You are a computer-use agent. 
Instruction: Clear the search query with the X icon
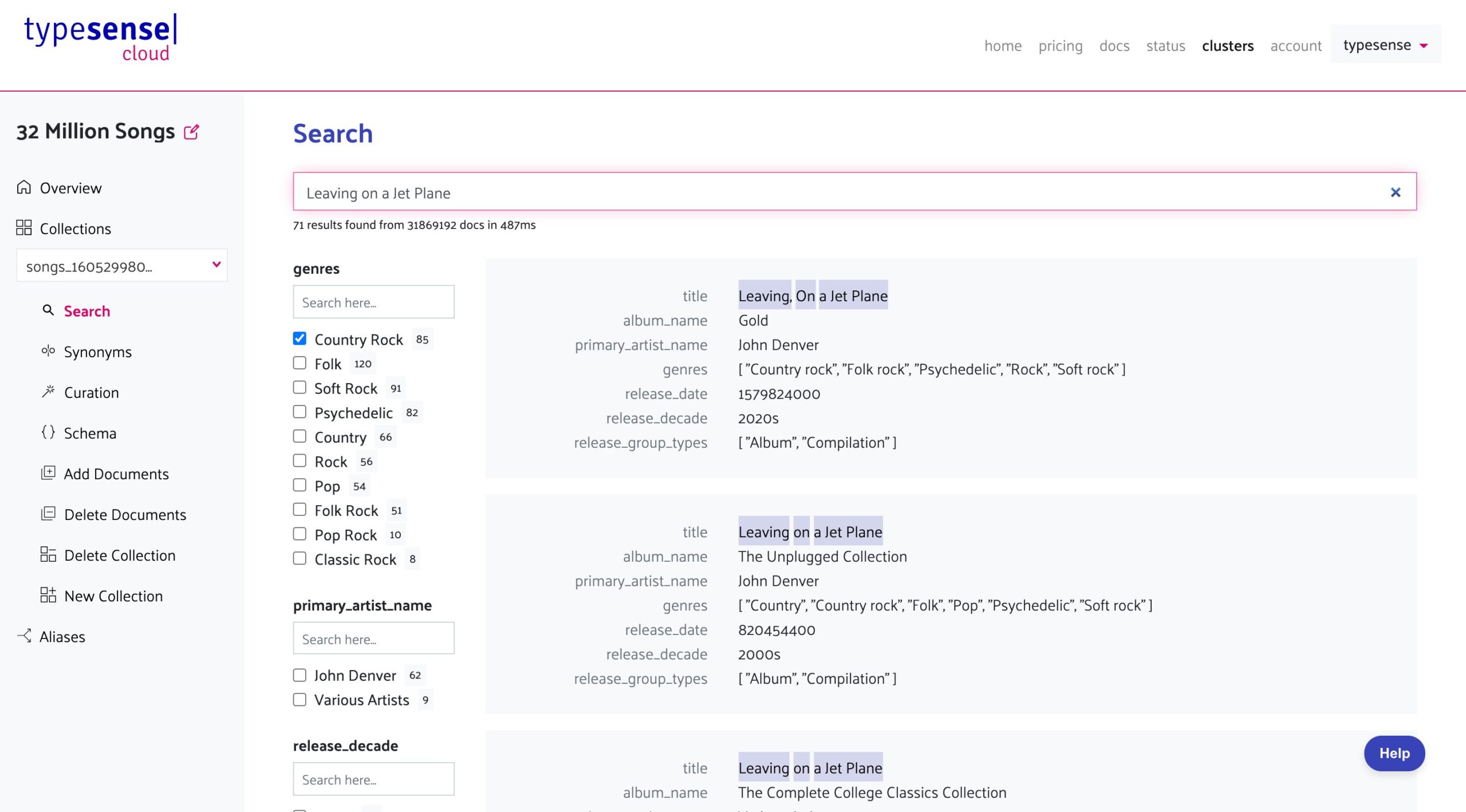1396,192
